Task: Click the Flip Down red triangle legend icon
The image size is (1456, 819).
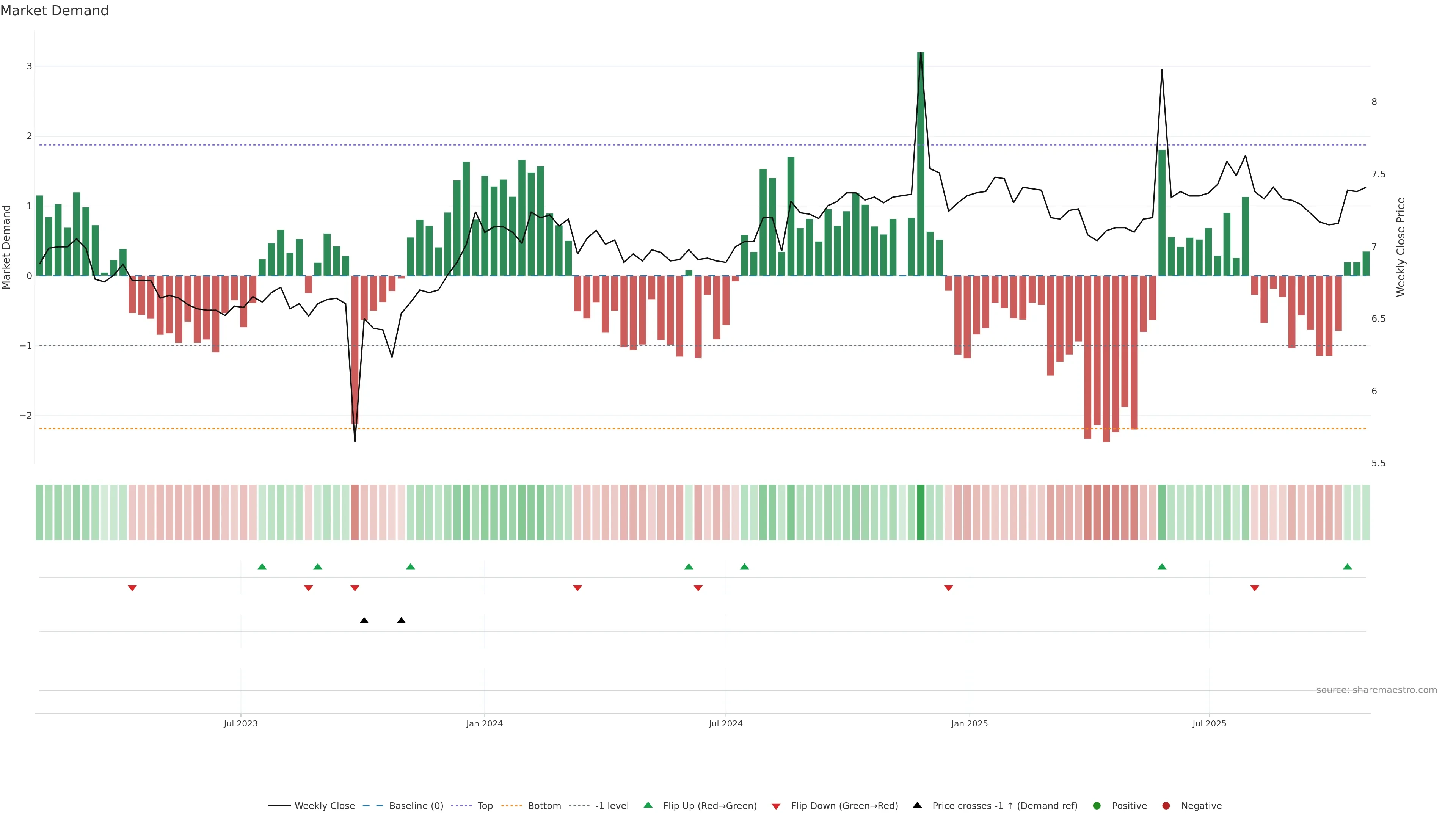Action: click(x=776, y=806)
